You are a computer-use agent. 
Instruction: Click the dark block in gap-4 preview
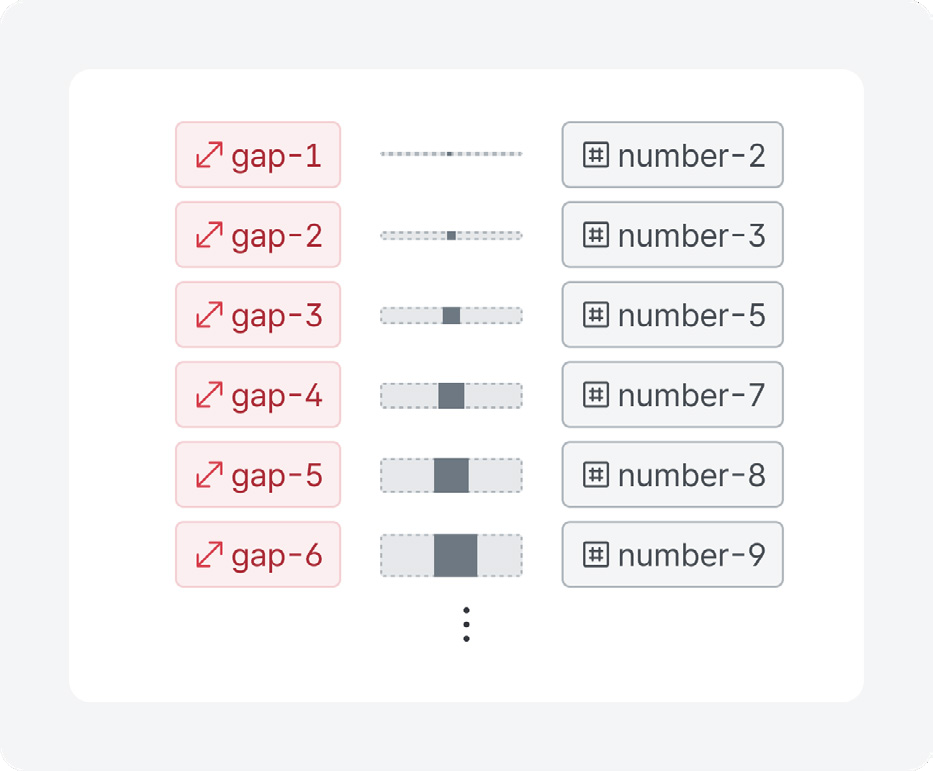click(452, 396)
